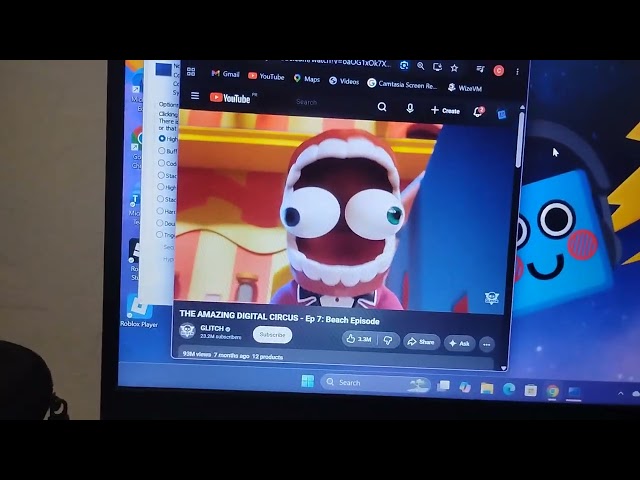Screen dimensions: 640x480
Task: Click the video player to pause
Action: point(343,210)
